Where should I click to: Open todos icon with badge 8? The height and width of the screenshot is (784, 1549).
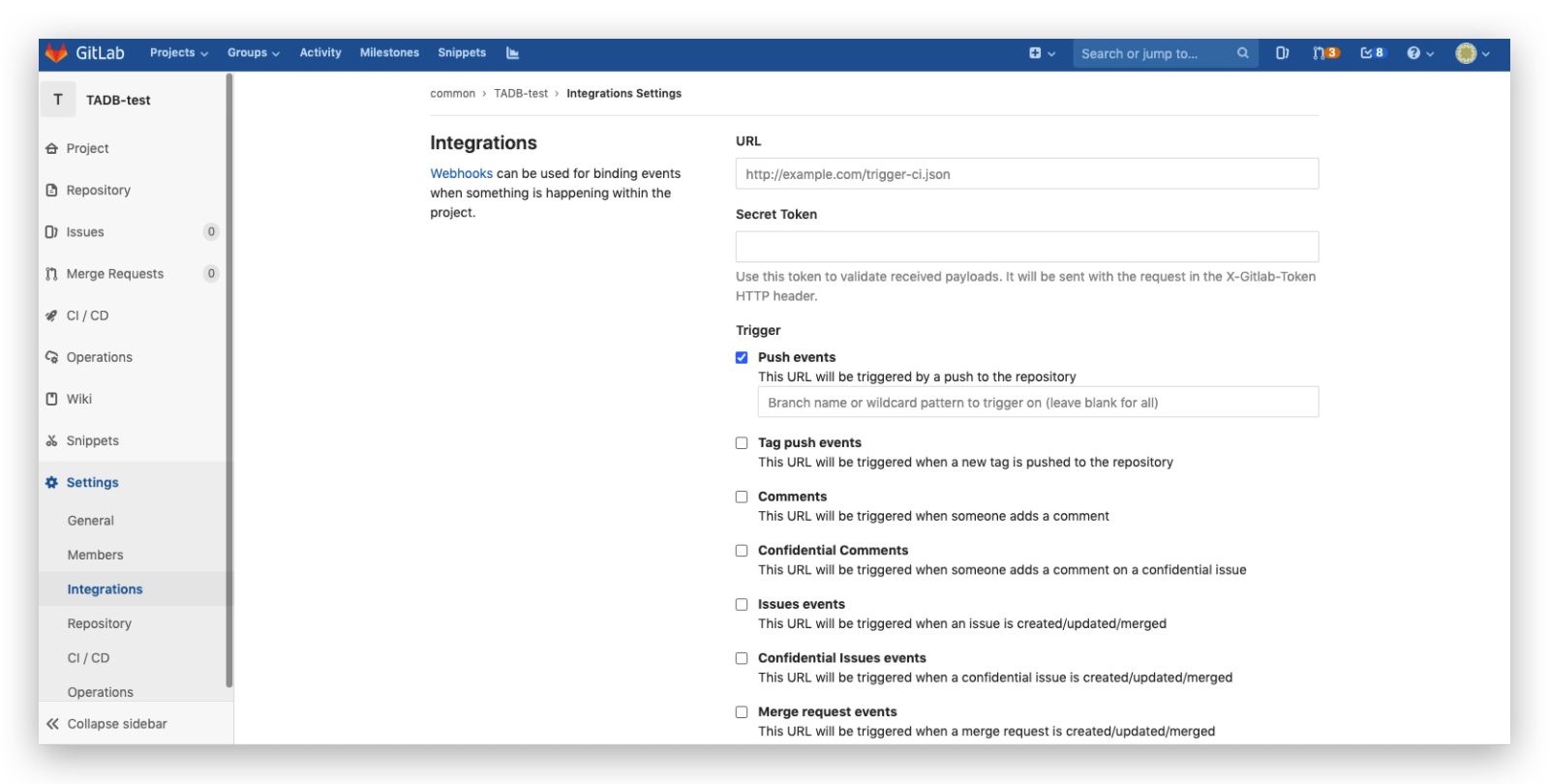[x=1372, y=53]
